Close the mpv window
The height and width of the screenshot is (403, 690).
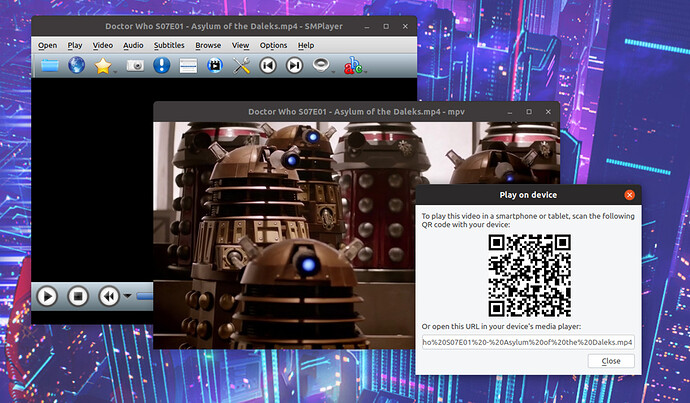(x=548, y=112)
